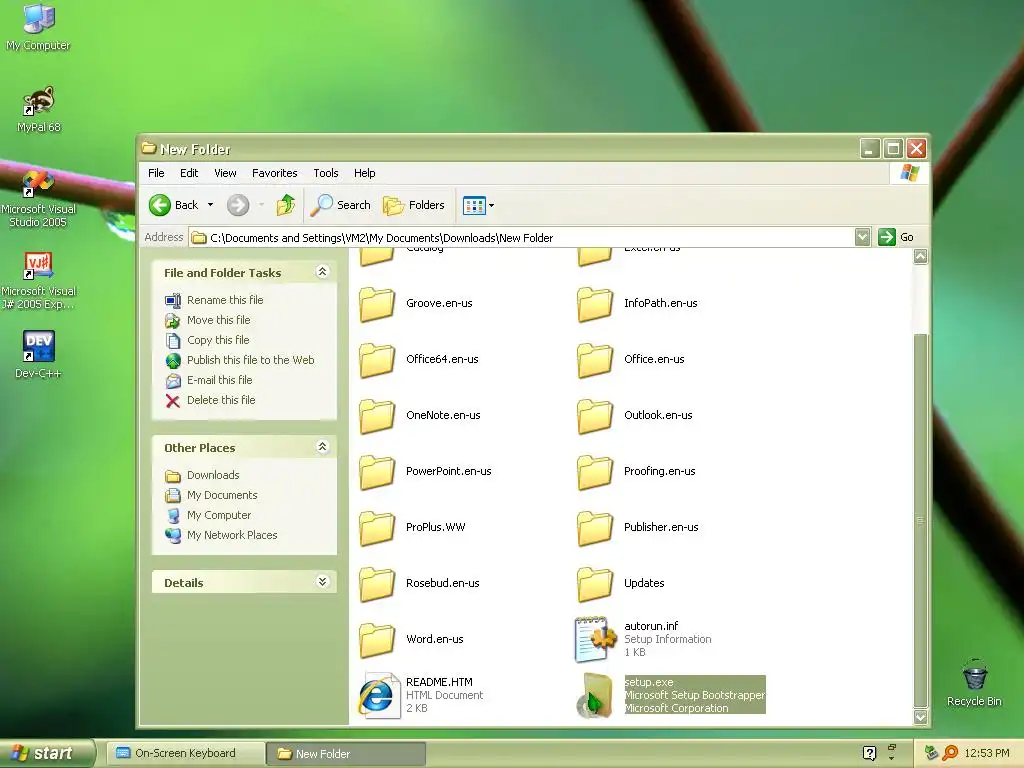Click the help question mark tray icon
The width and height of the screenshot is (1024, 768).
point(869,753)
